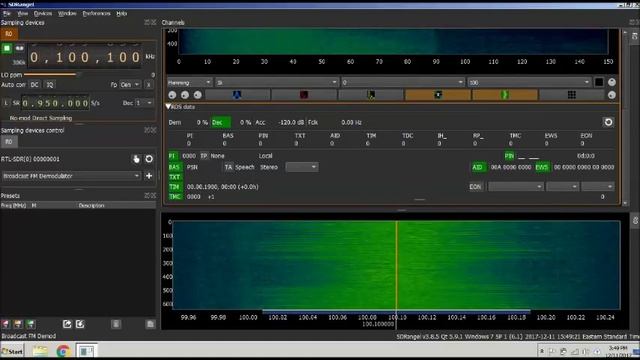Click the black color swatch beside dropdown 100
This screenshot has width=640, height=360.
(x=599, y=82)
